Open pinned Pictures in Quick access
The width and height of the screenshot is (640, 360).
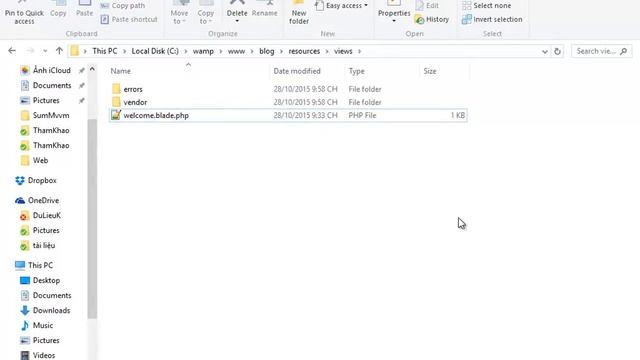tap(40, 100)
